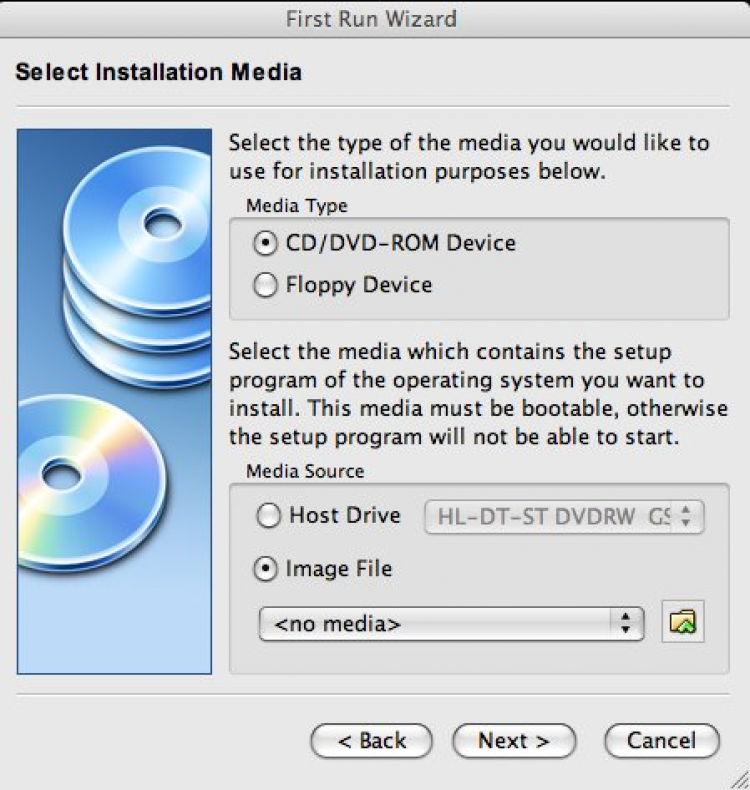Viewport: 750px width, 790px height.
Task: Click the Media Type group label
Action: point(297,206)
